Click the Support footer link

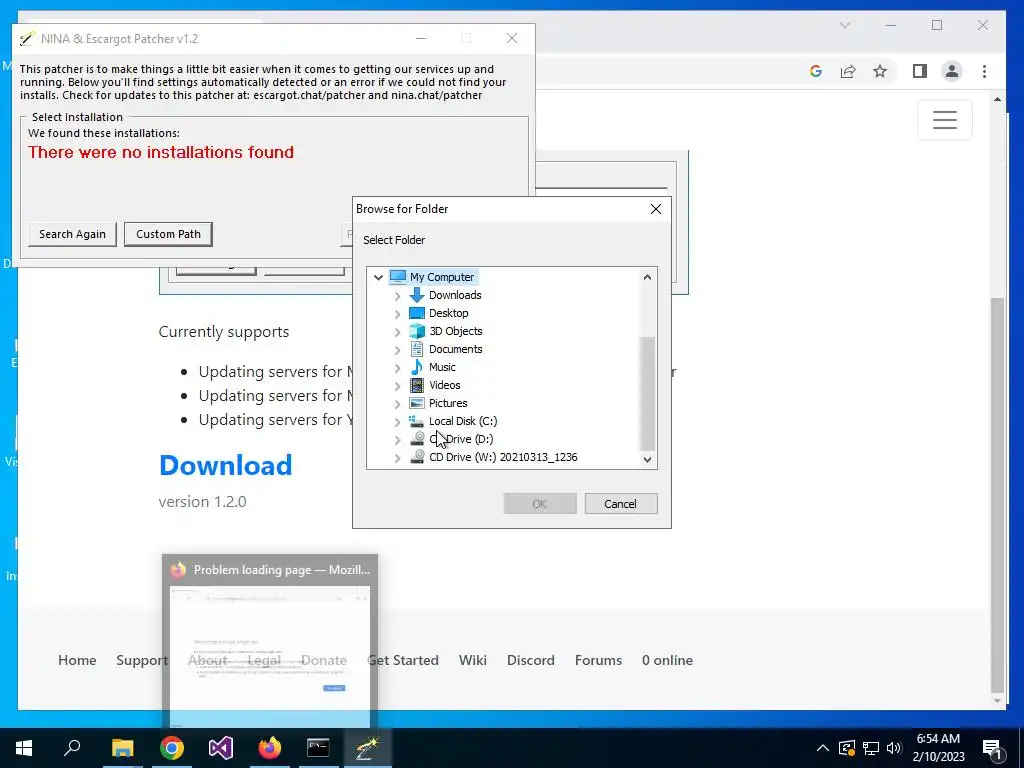[x=142, y=660]
